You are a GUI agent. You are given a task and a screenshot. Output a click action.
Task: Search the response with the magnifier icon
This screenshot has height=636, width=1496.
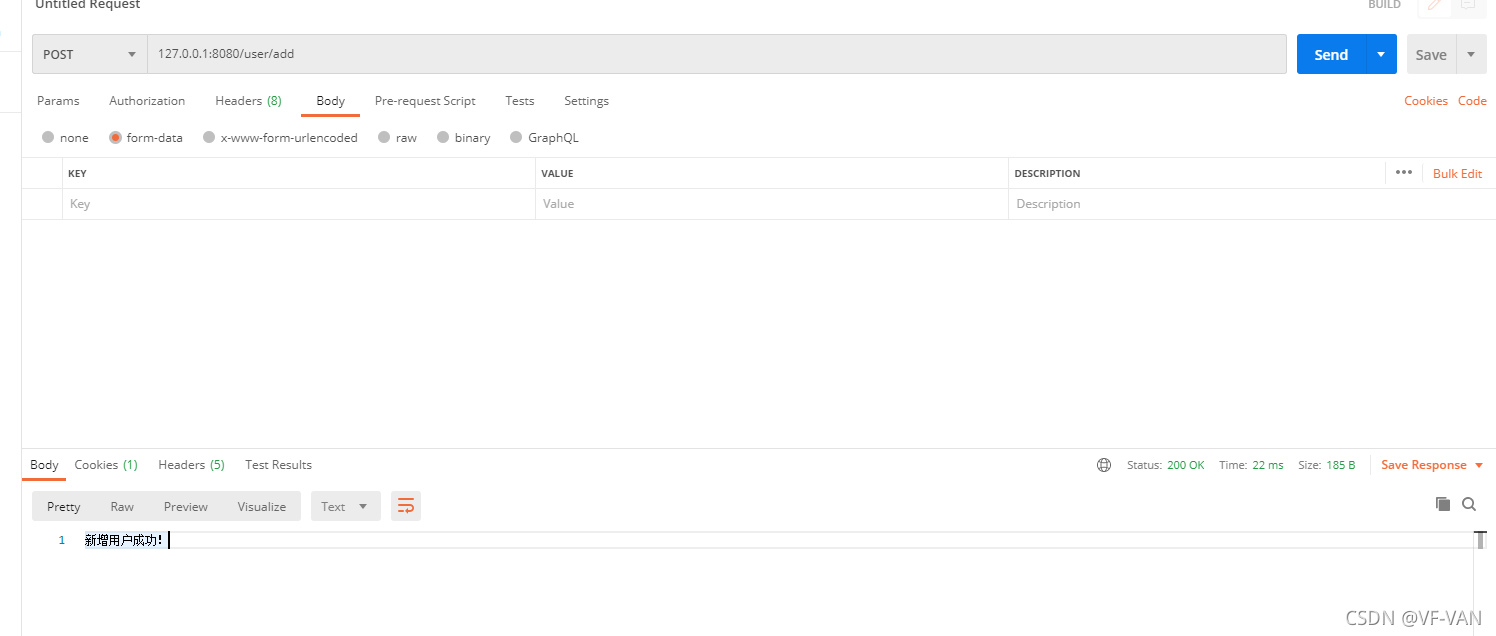click(1469, 504)
